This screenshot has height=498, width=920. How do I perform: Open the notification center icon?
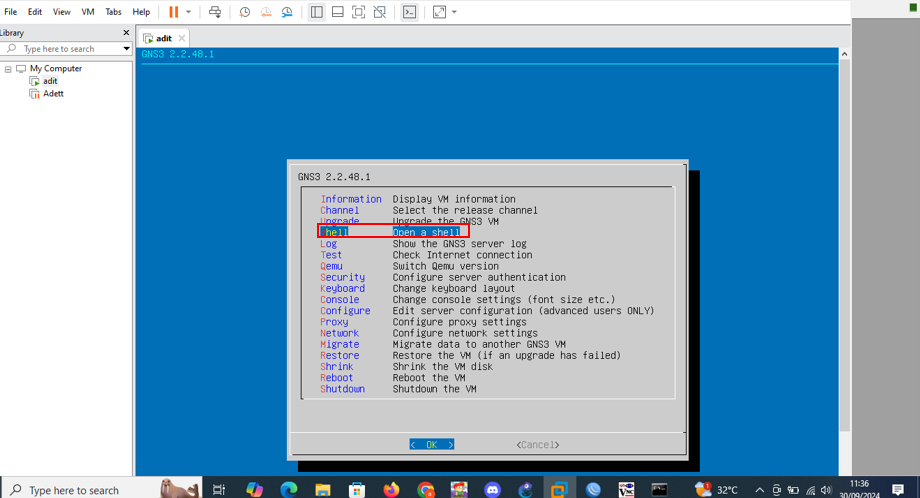coord(897,490)
